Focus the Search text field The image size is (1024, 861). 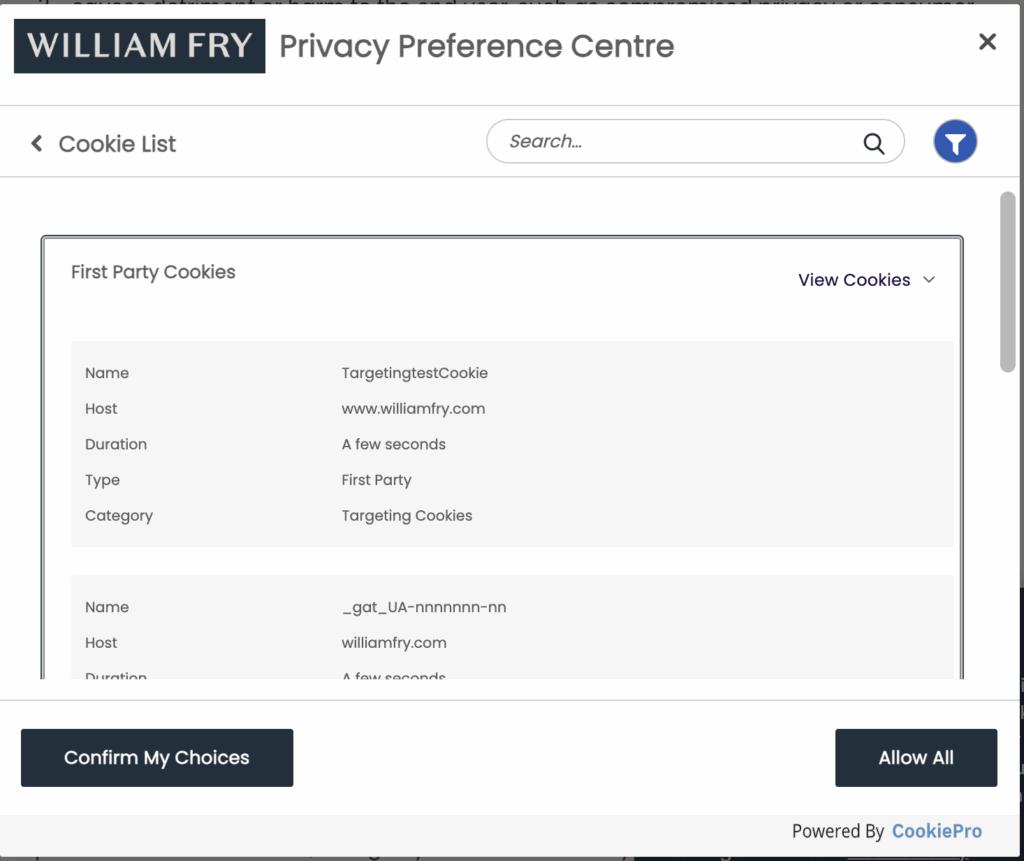coord(680,142)
